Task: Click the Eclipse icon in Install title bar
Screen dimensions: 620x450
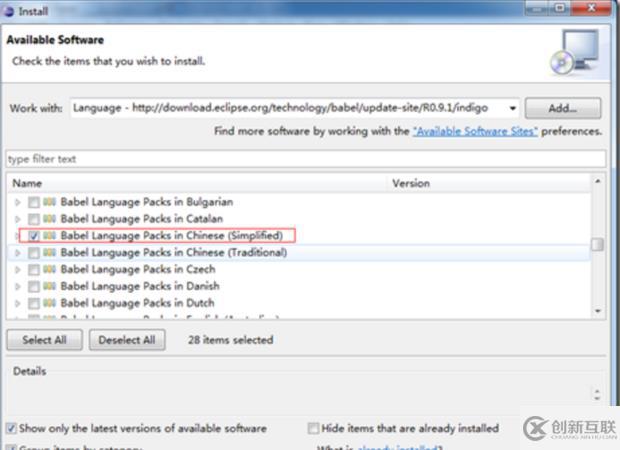Action: pos(8,11)
